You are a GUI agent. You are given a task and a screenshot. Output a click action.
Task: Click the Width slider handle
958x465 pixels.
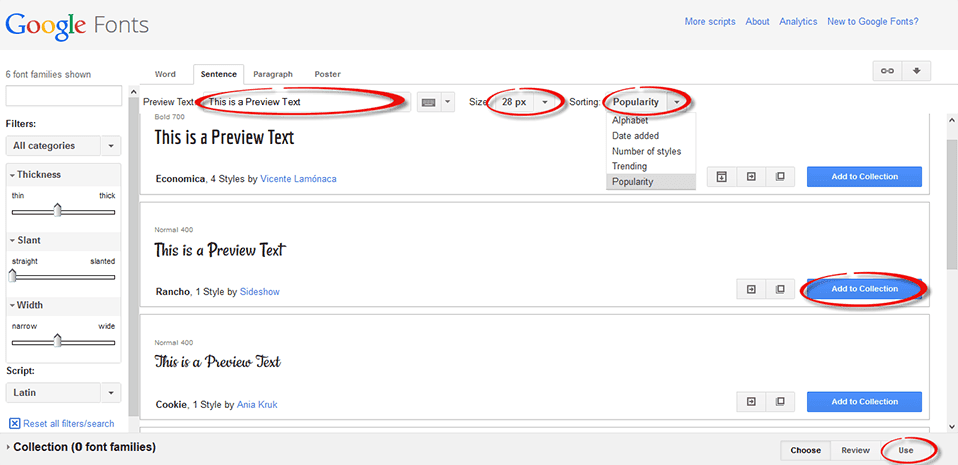tap(57, 340)
